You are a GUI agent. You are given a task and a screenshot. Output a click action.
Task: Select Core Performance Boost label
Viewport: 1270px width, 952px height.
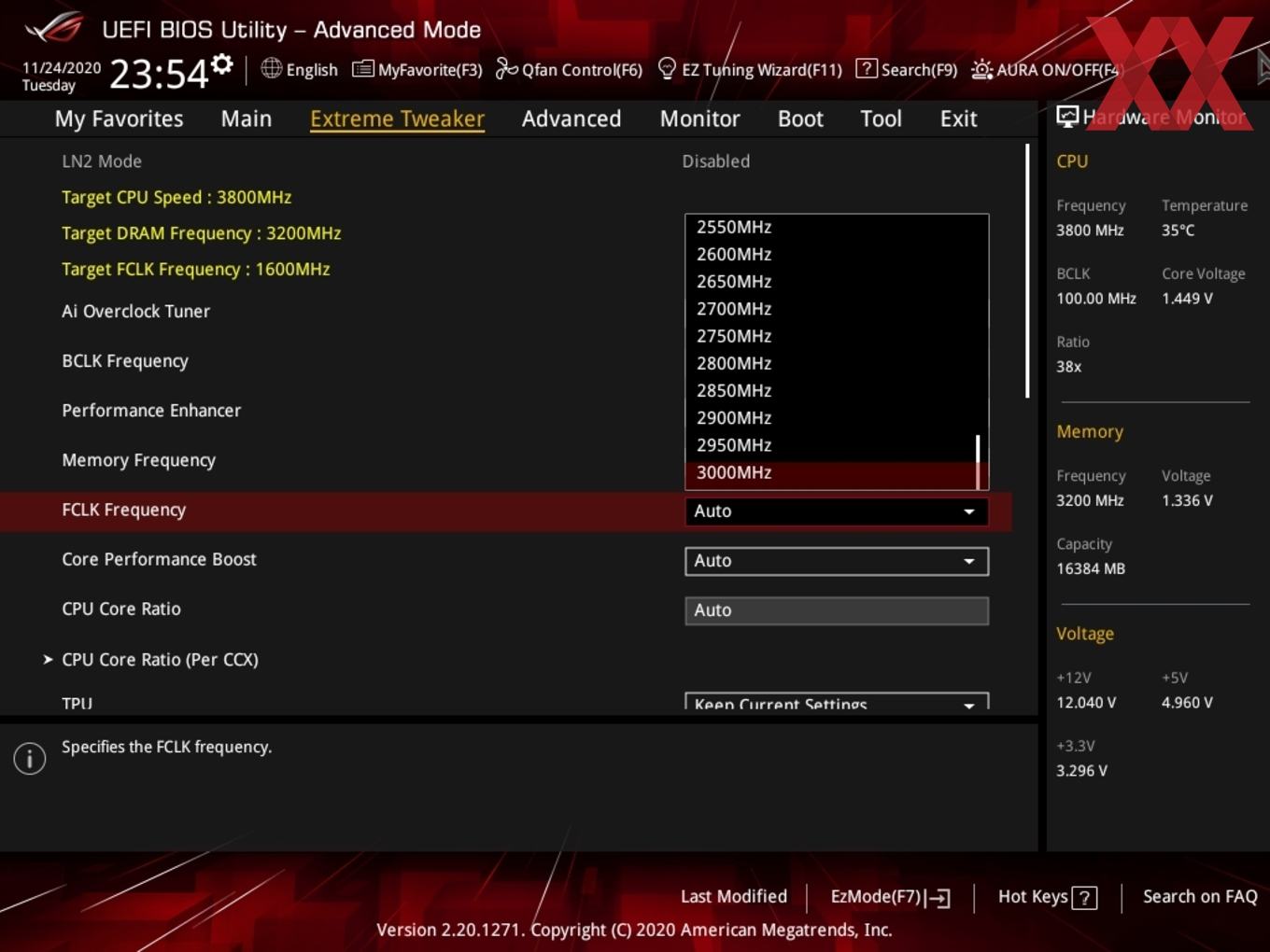click(x=159, y=559)
